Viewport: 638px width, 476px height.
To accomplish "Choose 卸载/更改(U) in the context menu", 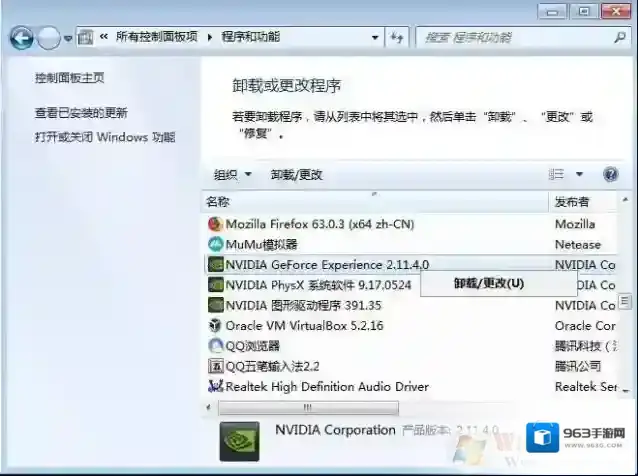I will (x=488, y=283).
